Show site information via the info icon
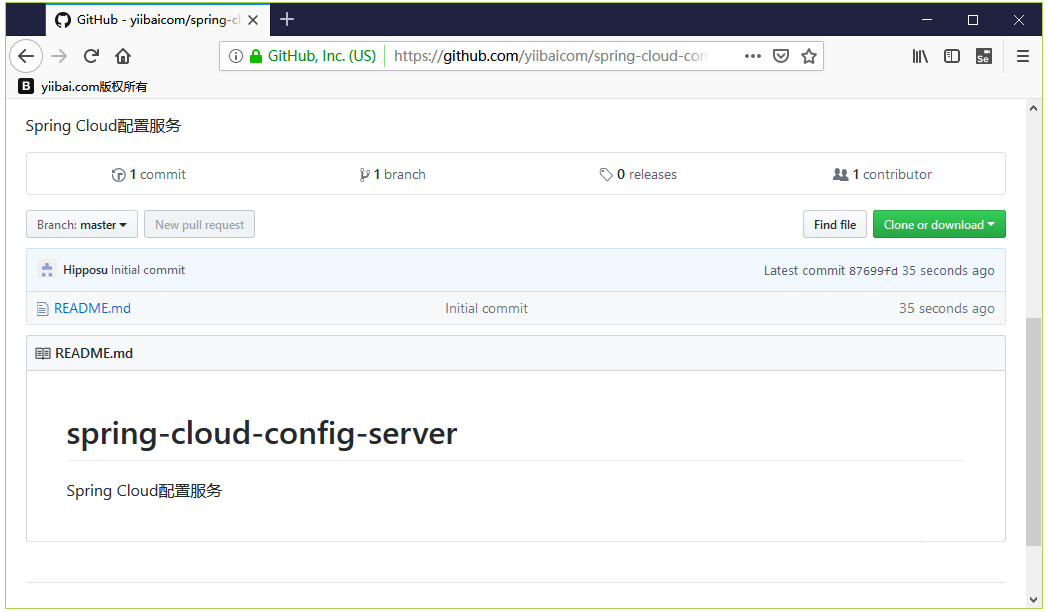 coord(235,56)
